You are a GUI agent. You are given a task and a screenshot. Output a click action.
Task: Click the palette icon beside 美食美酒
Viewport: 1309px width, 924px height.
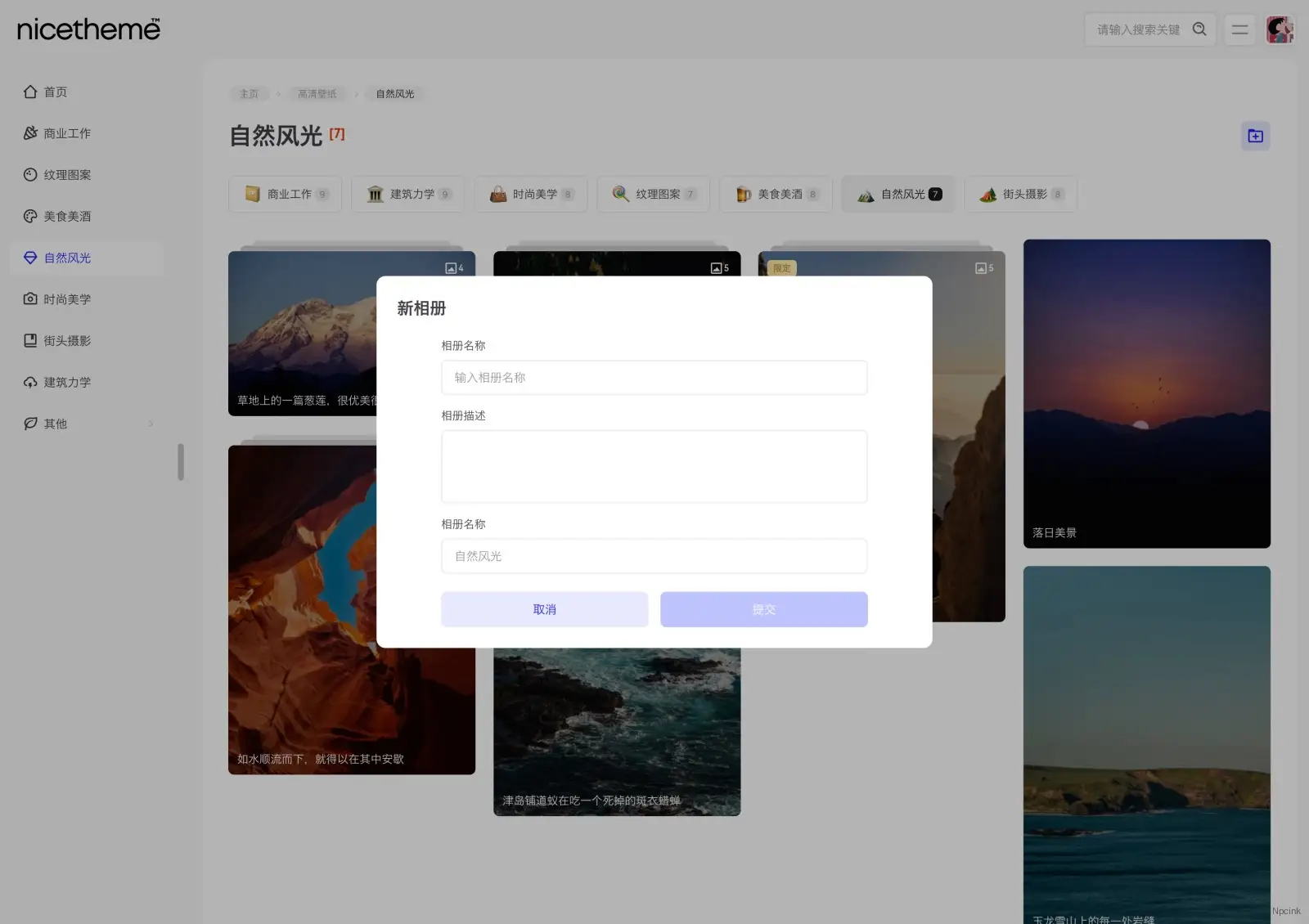[x=30, y=216]
